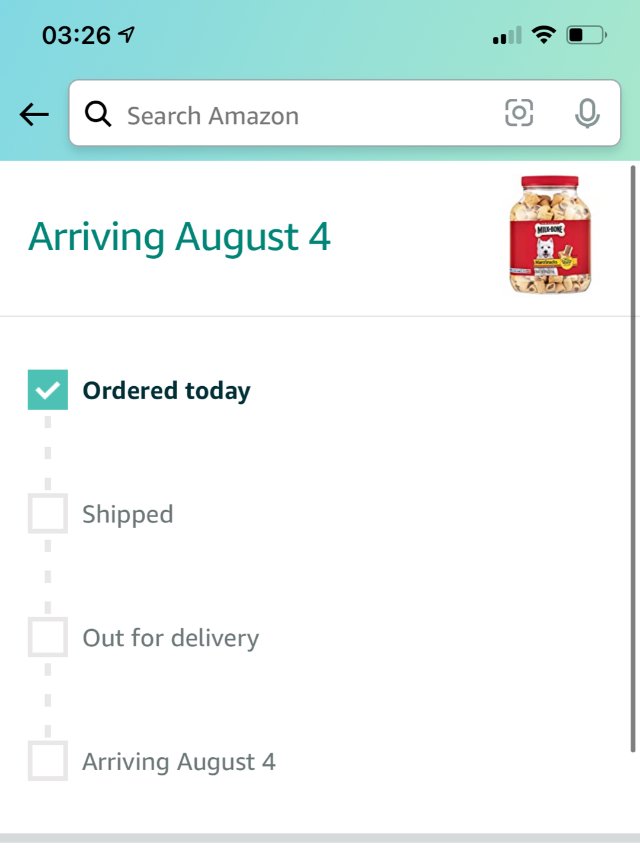640x853 pixels.
Task: Click the bottom Arriving August 4 checkbox
Action: click(x=48, y=762)
